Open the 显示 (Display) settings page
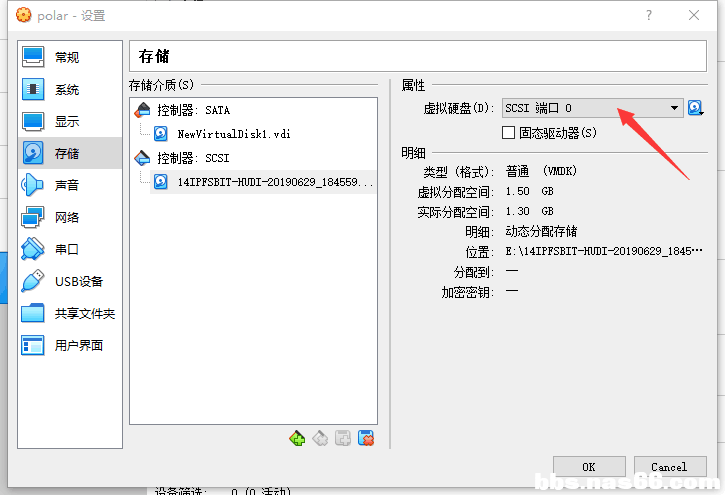The width and height of the screenshot is (725, 495). coord(69,121)
